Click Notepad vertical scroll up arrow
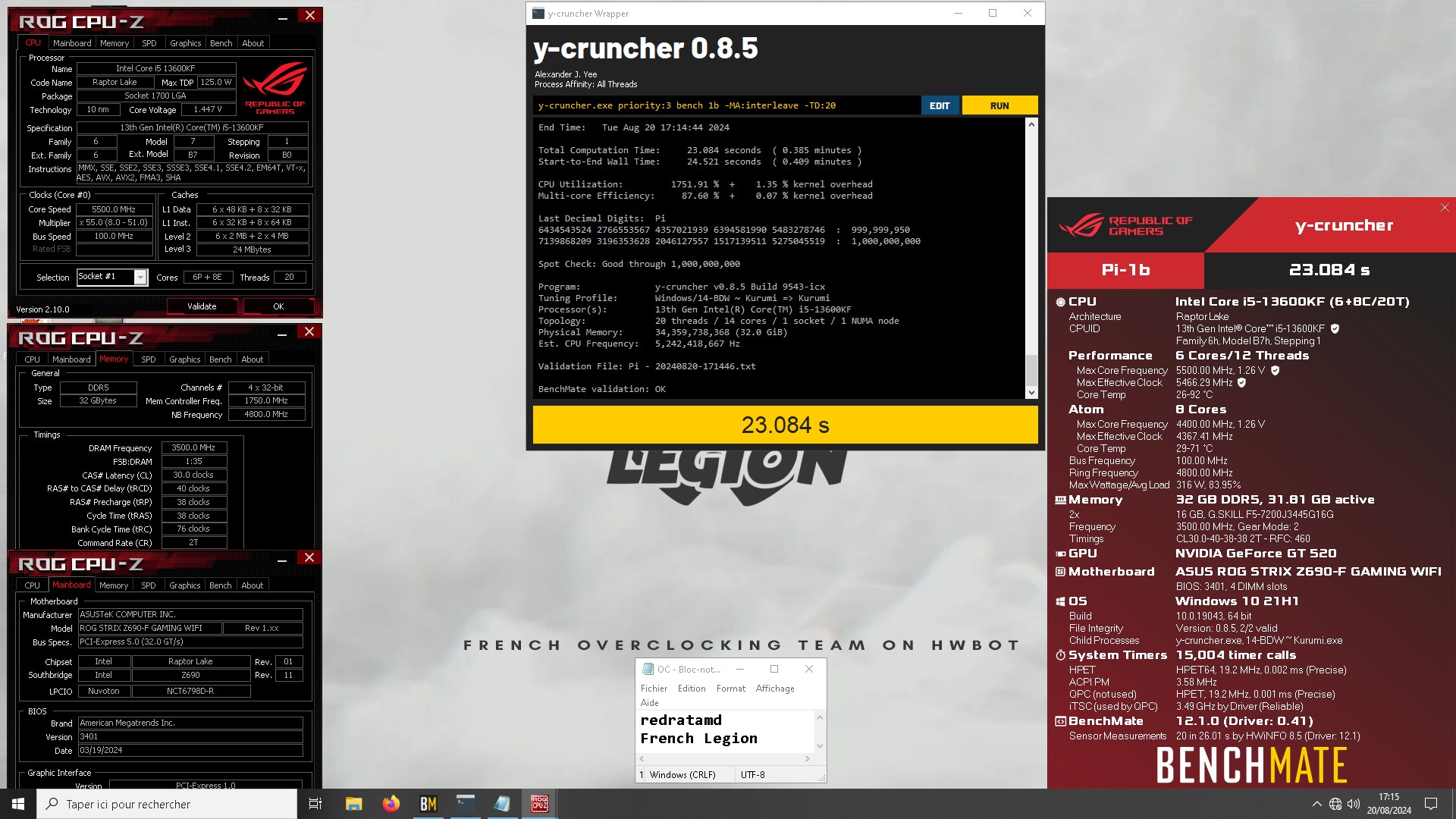Viewport: 1456px width, 819px height. (820, 717)
